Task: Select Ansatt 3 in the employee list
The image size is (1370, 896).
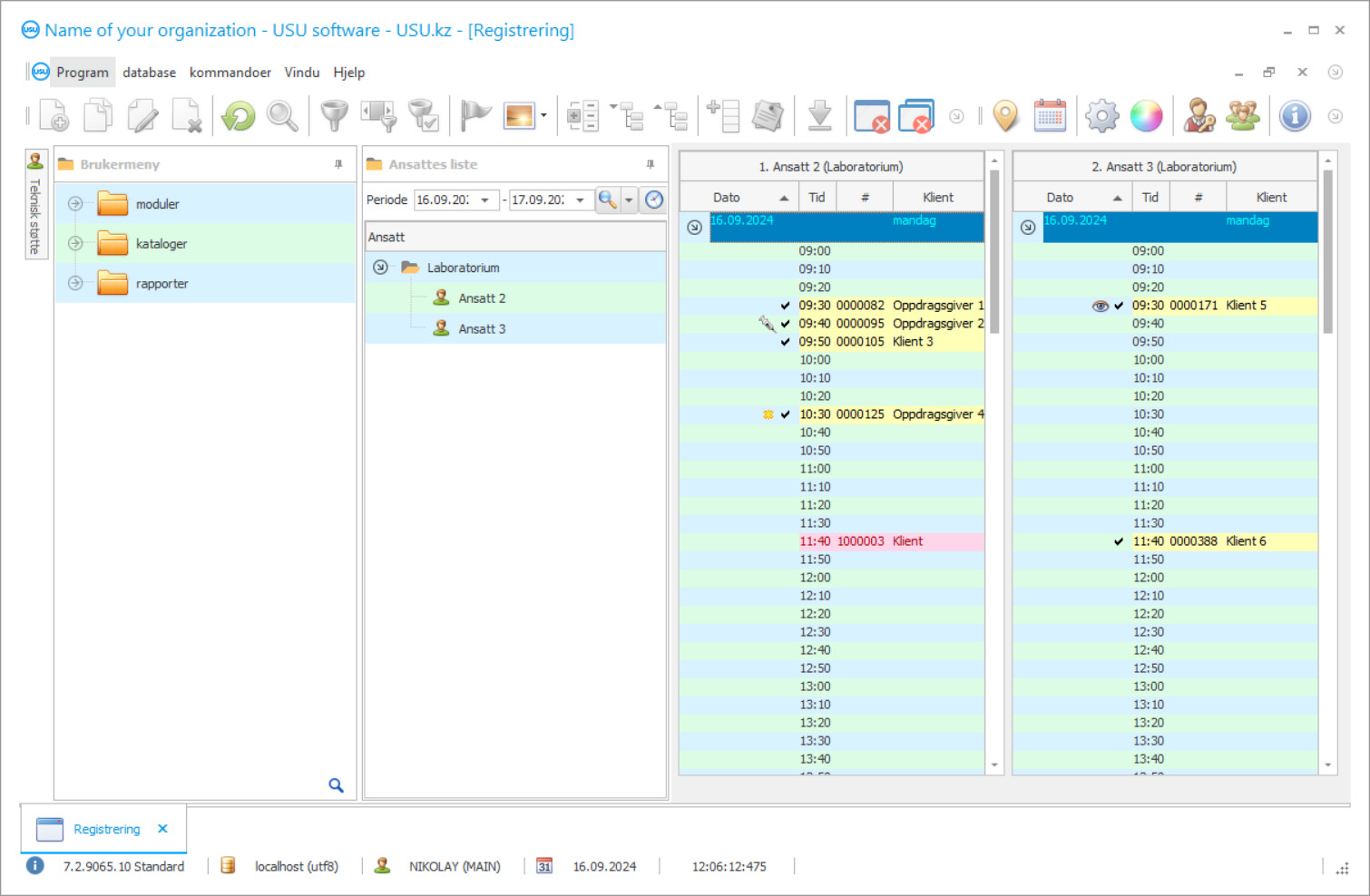Action: pyautogui.click(x=482, y=329)
